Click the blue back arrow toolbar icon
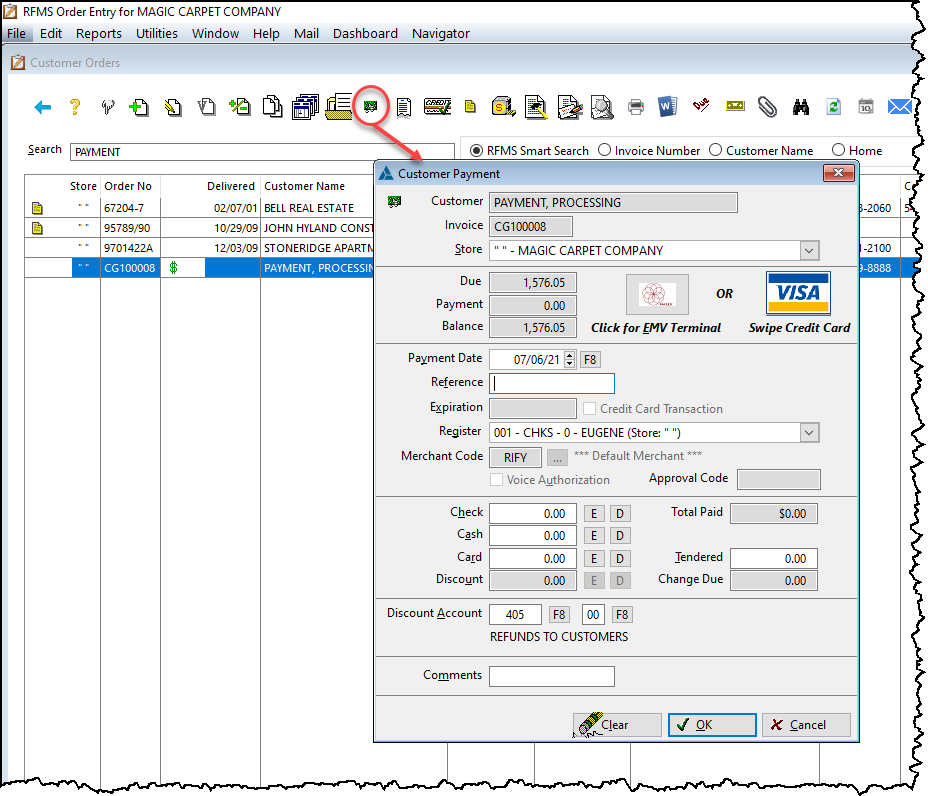Viewport: 928px width, 796px height. 42,107
